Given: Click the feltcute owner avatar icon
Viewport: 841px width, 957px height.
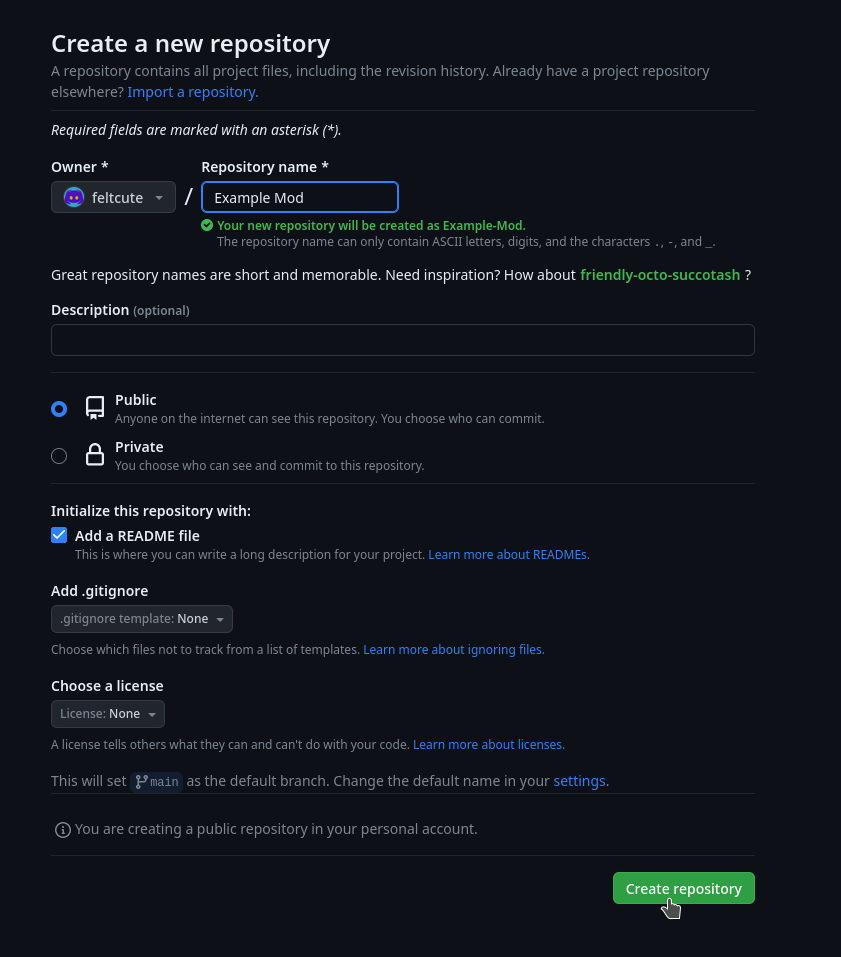Looking at the screenshot, I should [74, 197].
